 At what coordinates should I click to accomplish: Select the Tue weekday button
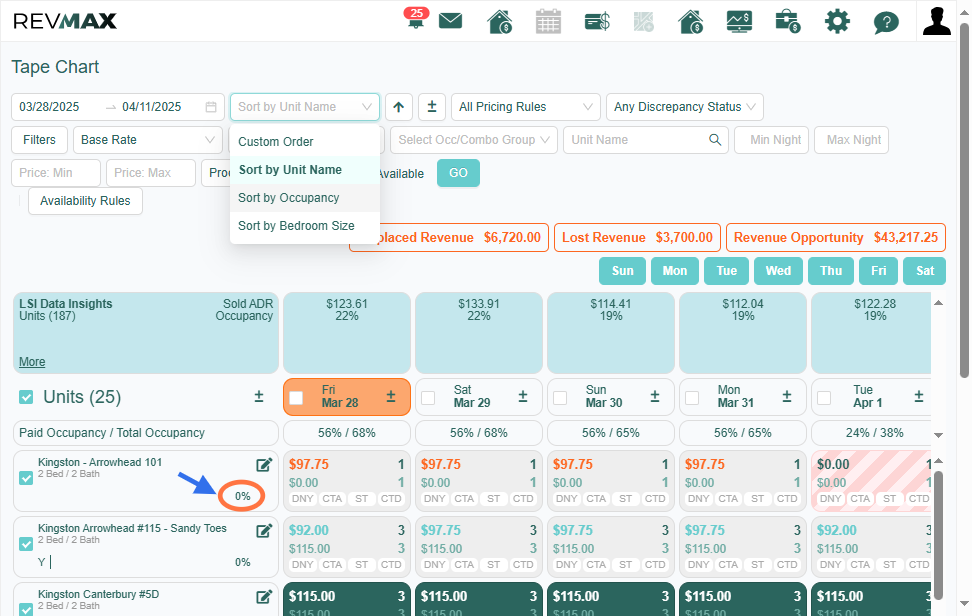point(727,271)
